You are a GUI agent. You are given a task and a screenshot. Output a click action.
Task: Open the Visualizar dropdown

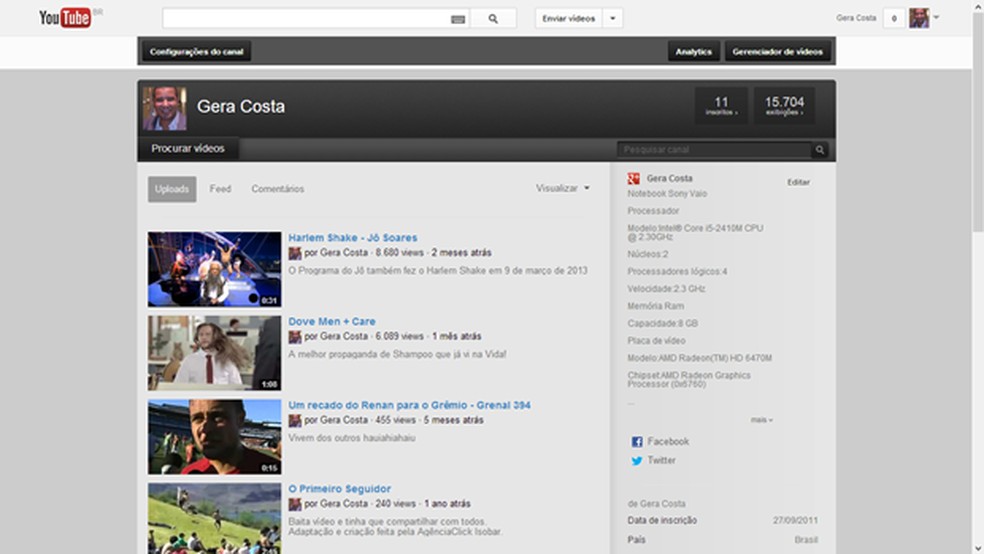tap(562, 188)
